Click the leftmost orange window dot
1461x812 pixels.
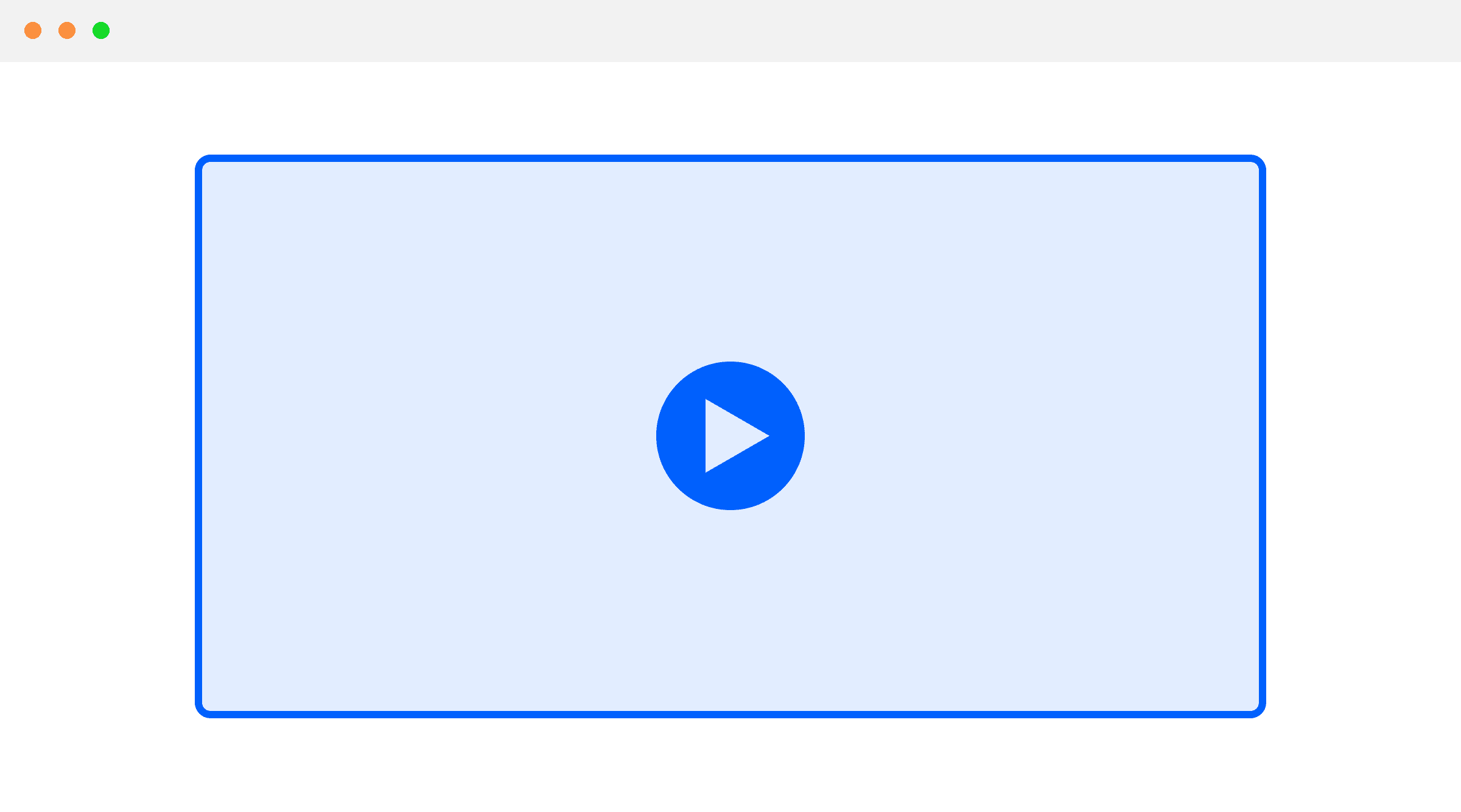pyautogui.click(x=33, y=30)
